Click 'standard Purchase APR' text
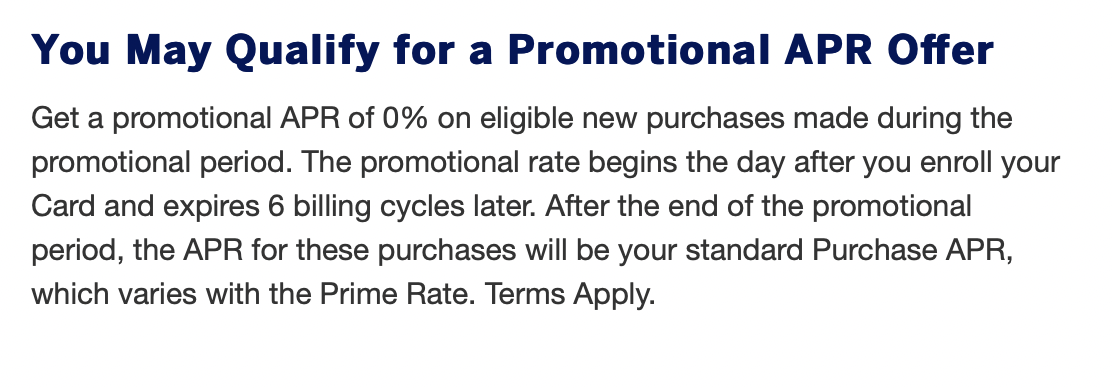This screenshot has height=388, width=1112. pos(846,250)
